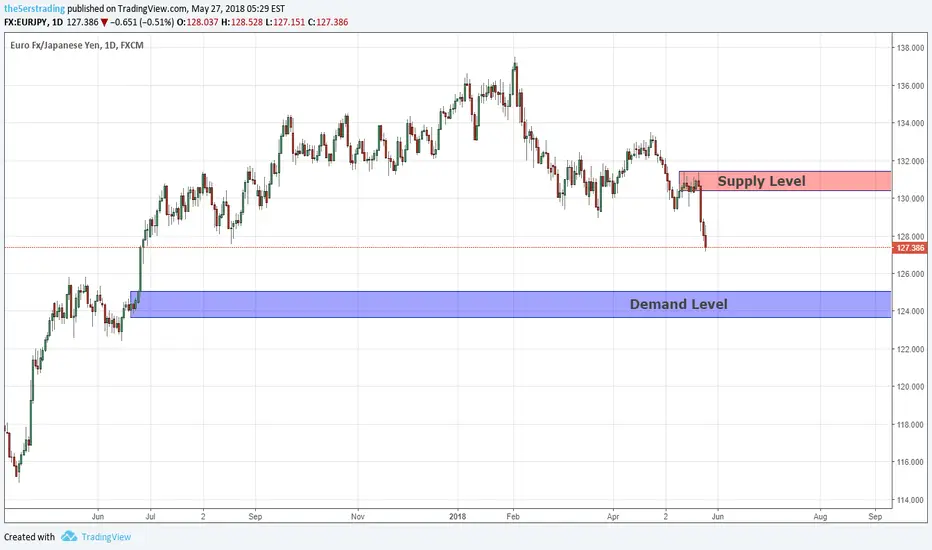Click the Apr date axis label
The width and height of the screenshot is (932, 550).
[x=613, y=517]
